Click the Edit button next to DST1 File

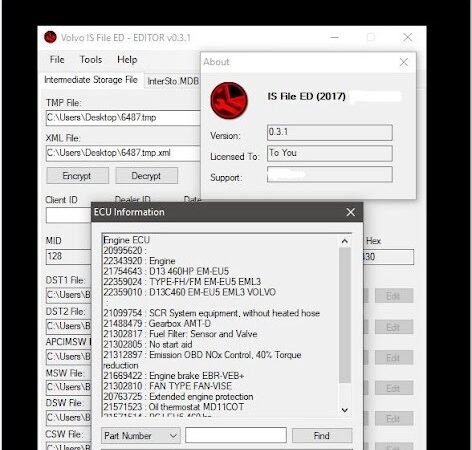coord(394,296)
